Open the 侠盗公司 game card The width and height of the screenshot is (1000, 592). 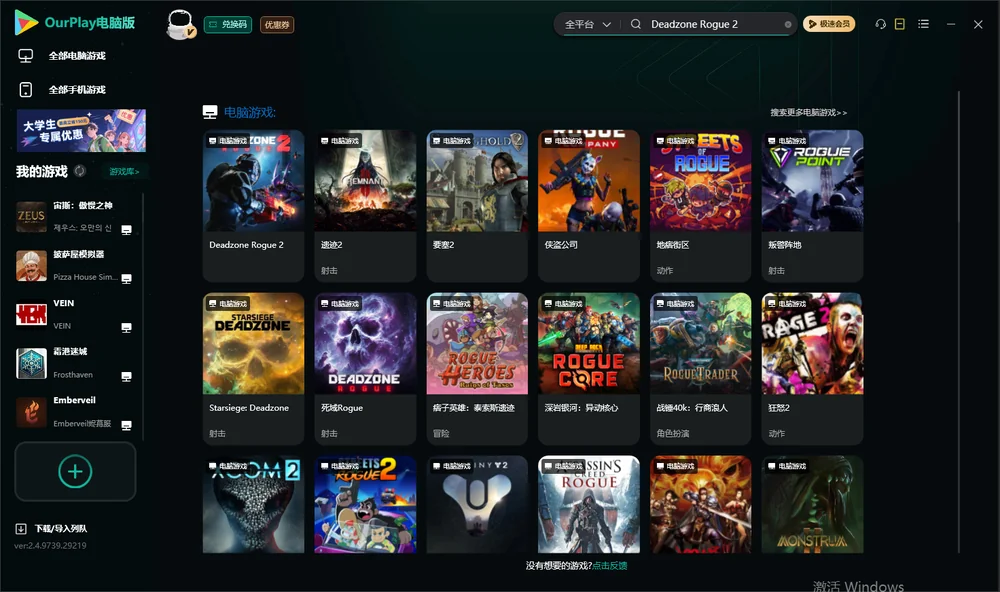[x=589, y=205]
